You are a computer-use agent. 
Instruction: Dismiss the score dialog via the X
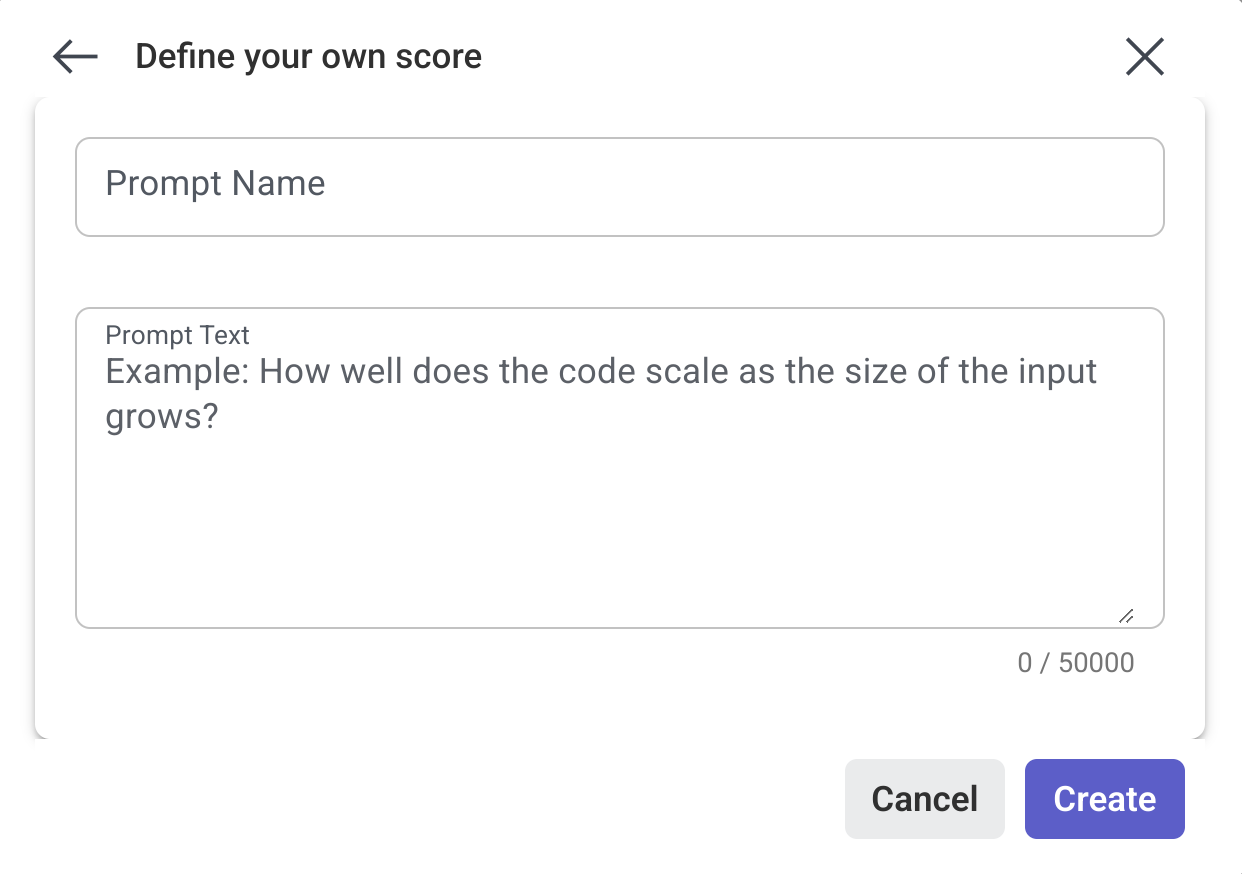(x=1144, y=57)
